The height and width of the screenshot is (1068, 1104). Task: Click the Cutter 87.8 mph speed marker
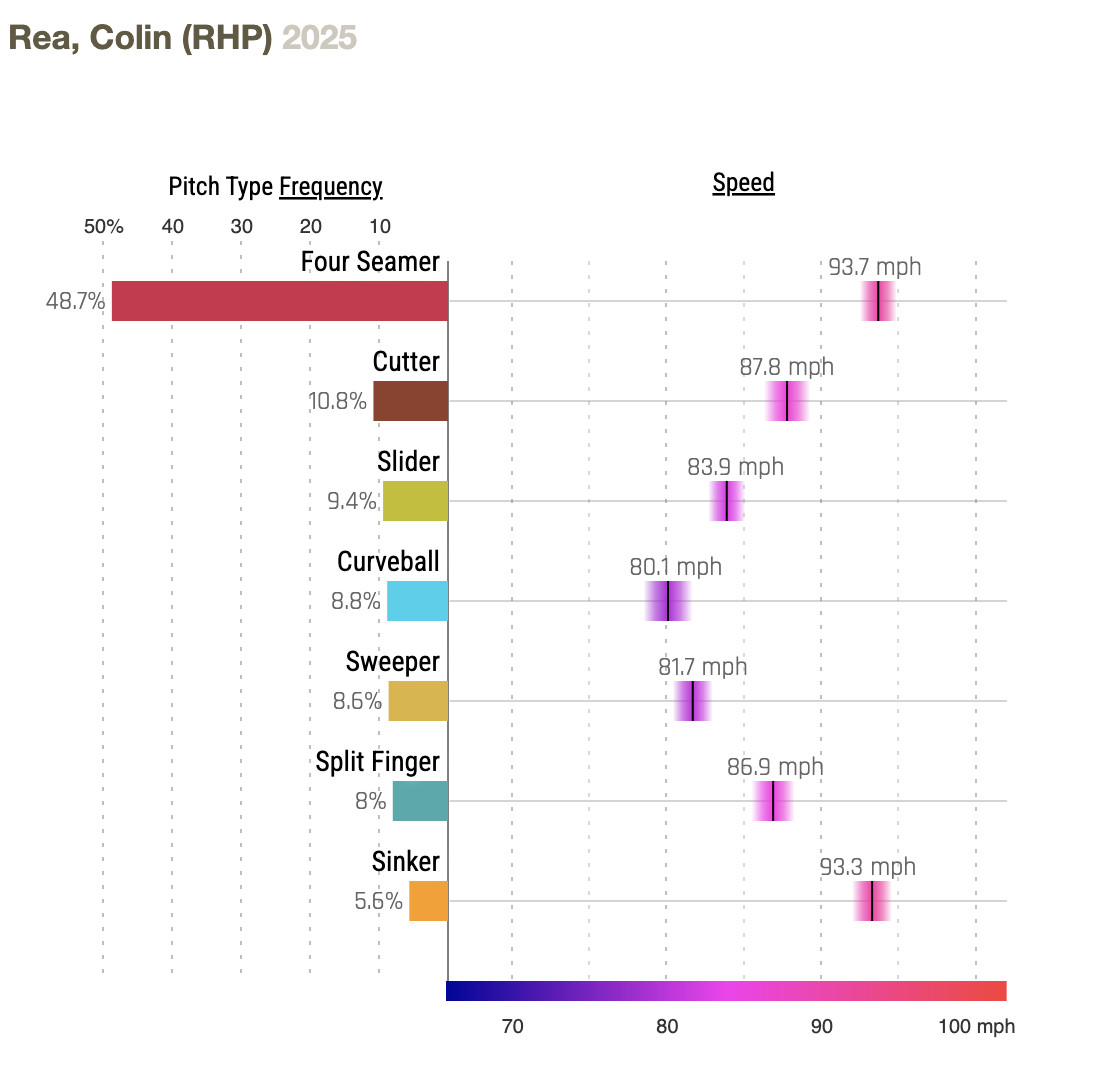coord(787,401)
